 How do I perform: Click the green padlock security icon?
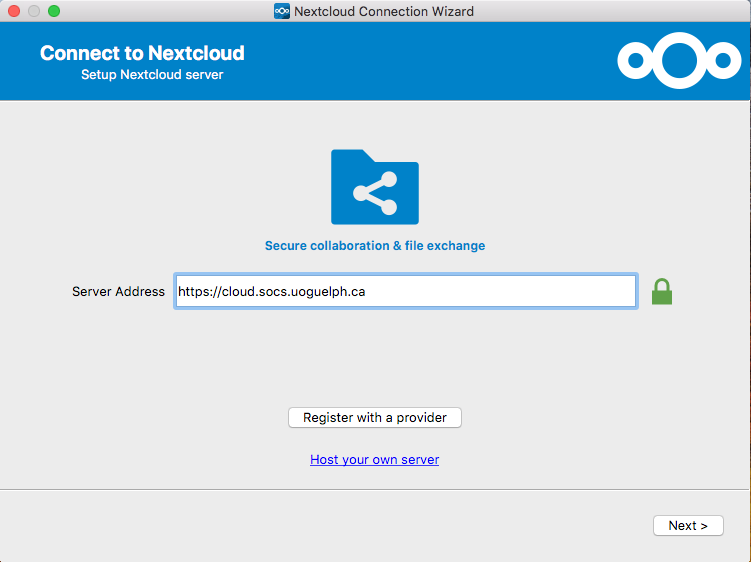(662, 291)
